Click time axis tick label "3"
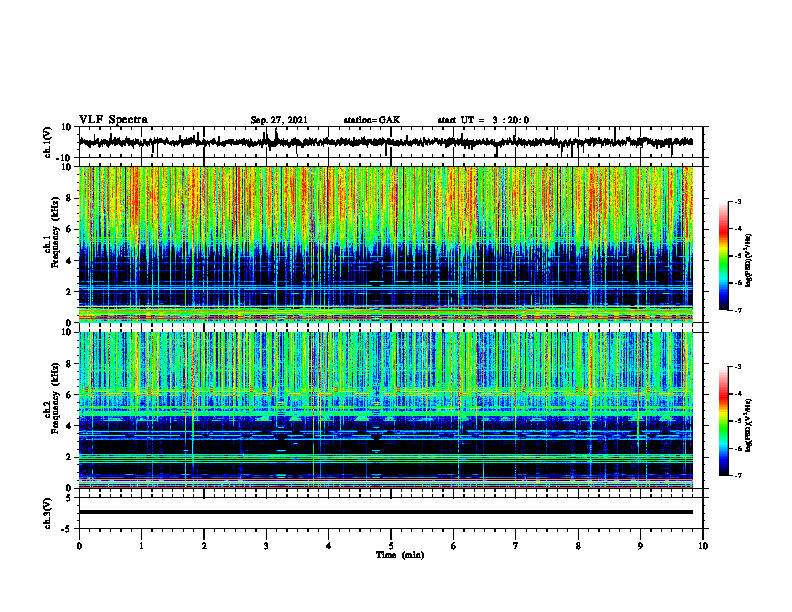Screen dimensions: 792x612 coord(266,546)
